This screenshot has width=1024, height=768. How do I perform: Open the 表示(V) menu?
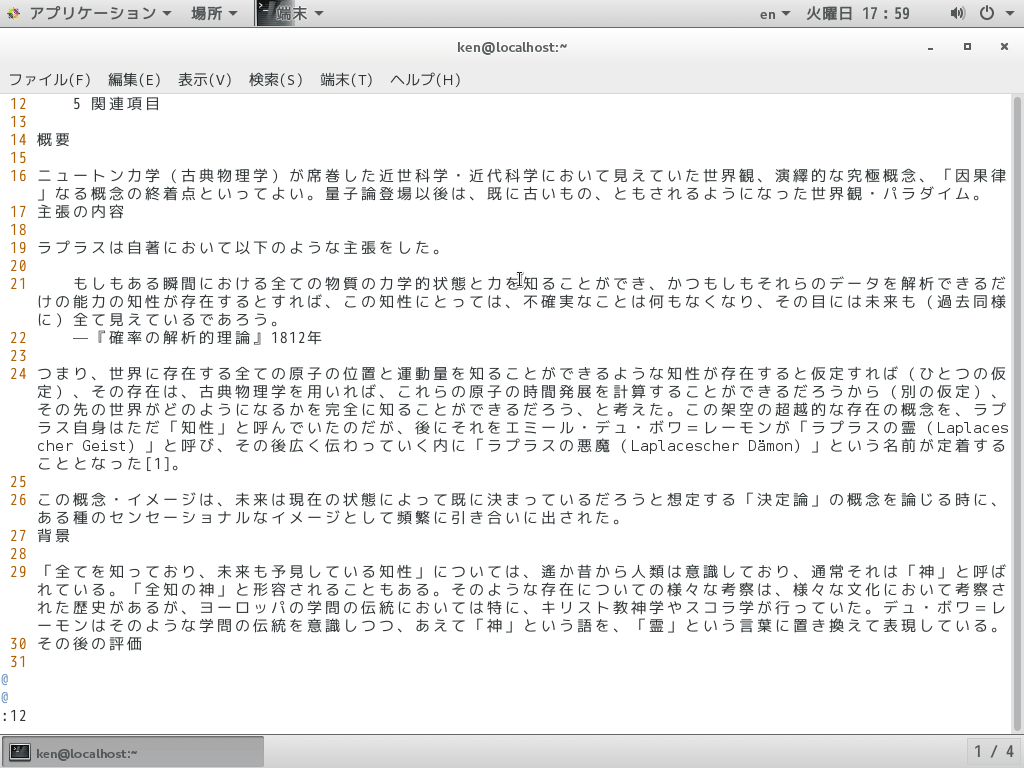pos(204,80)
